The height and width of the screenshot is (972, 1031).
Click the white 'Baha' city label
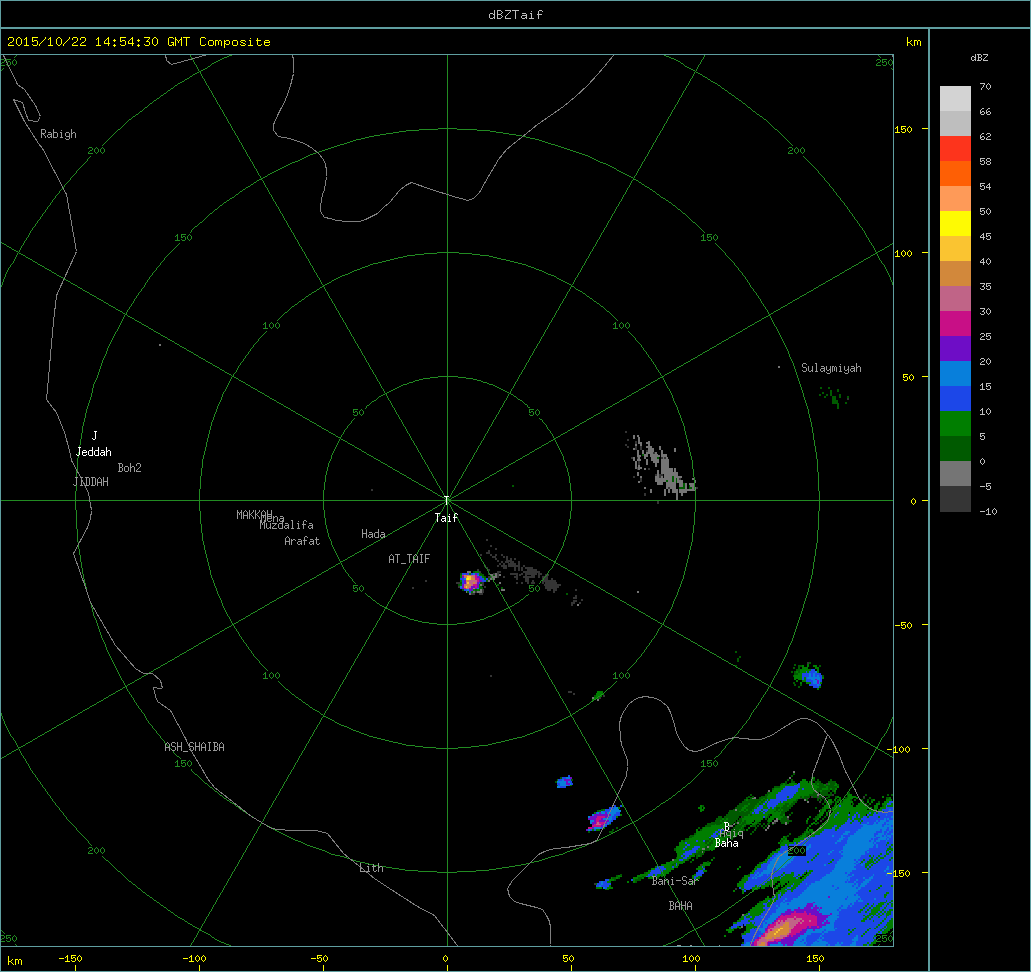click(727, 843)
